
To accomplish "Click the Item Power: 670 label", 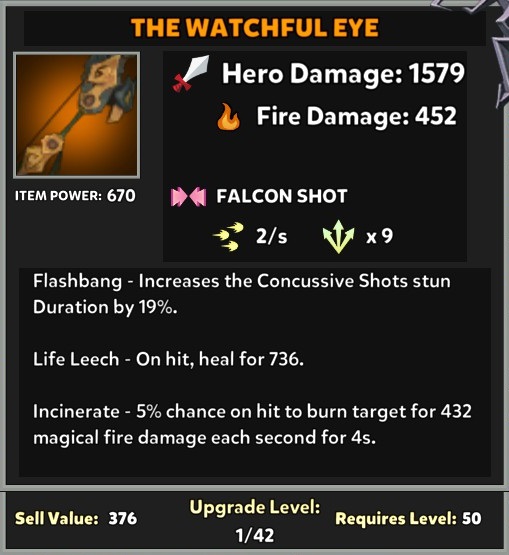I will tap(75, 195).
